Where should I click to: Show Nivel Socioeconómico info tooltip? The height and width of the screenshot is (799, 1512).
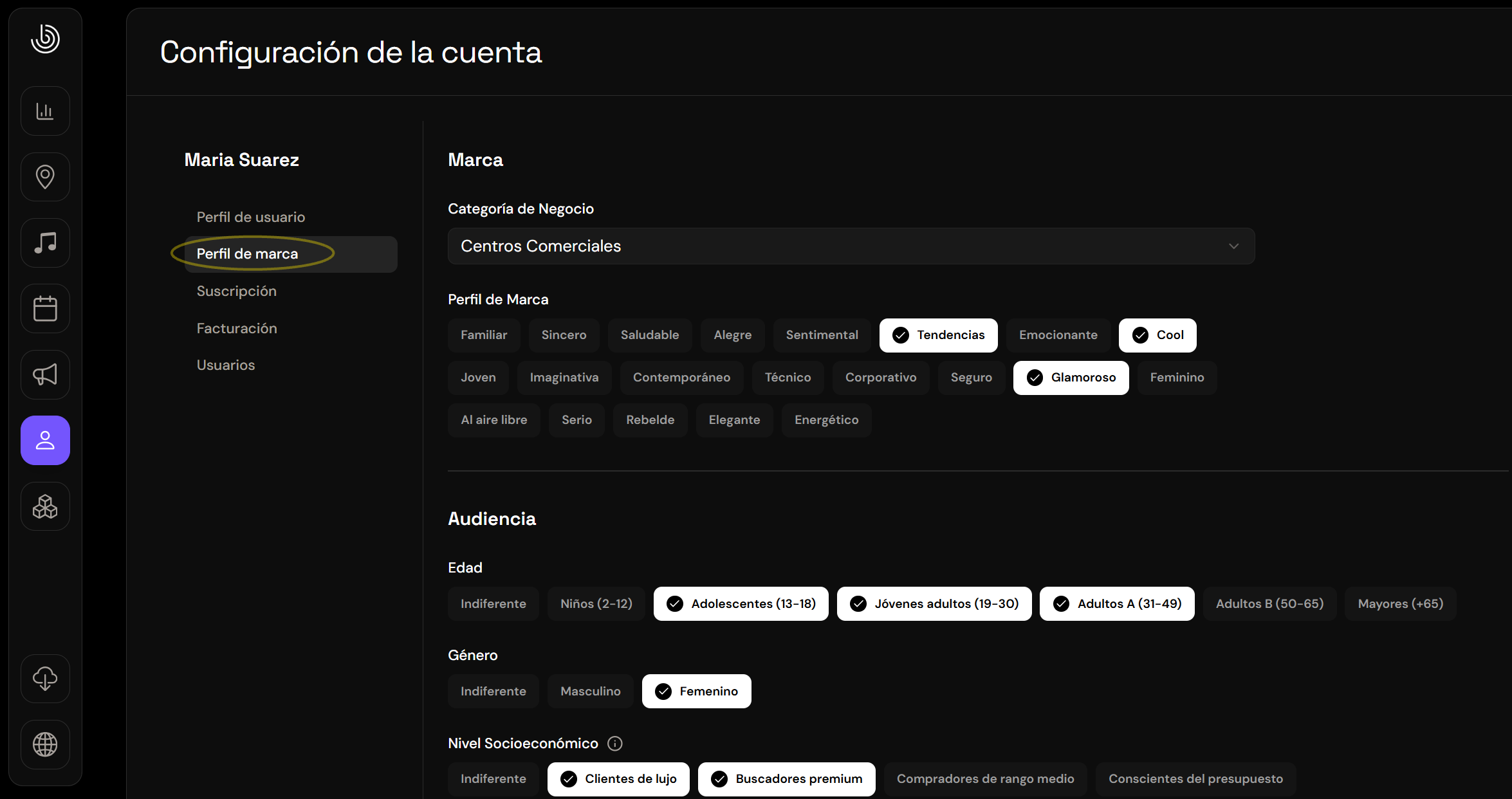click(615, 744)
